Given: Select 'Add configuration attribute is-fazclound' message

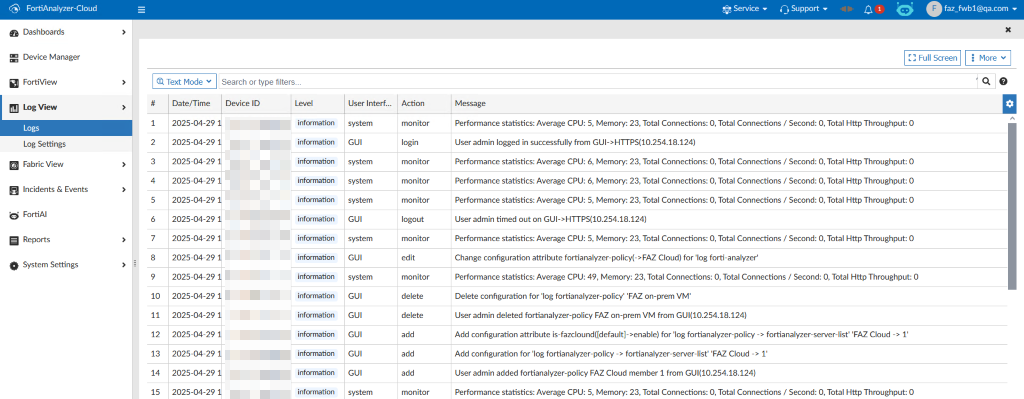Looking at the screenshot, I should click(x=682, y=334).
